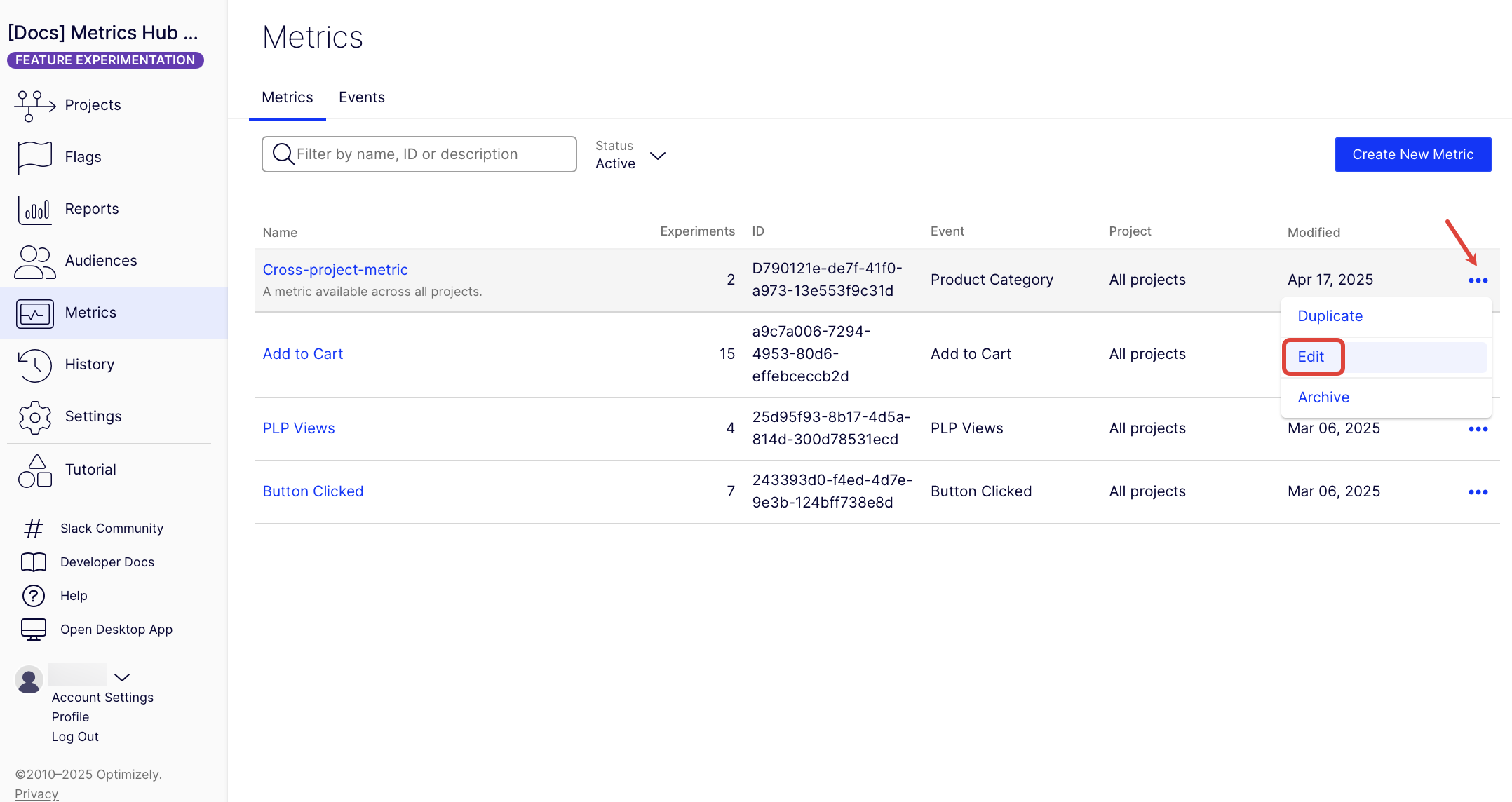Open Slack Community hashtag icon
Image resolution: width=1512 pixels, height=802 pixels.
[x=34, y=529]
